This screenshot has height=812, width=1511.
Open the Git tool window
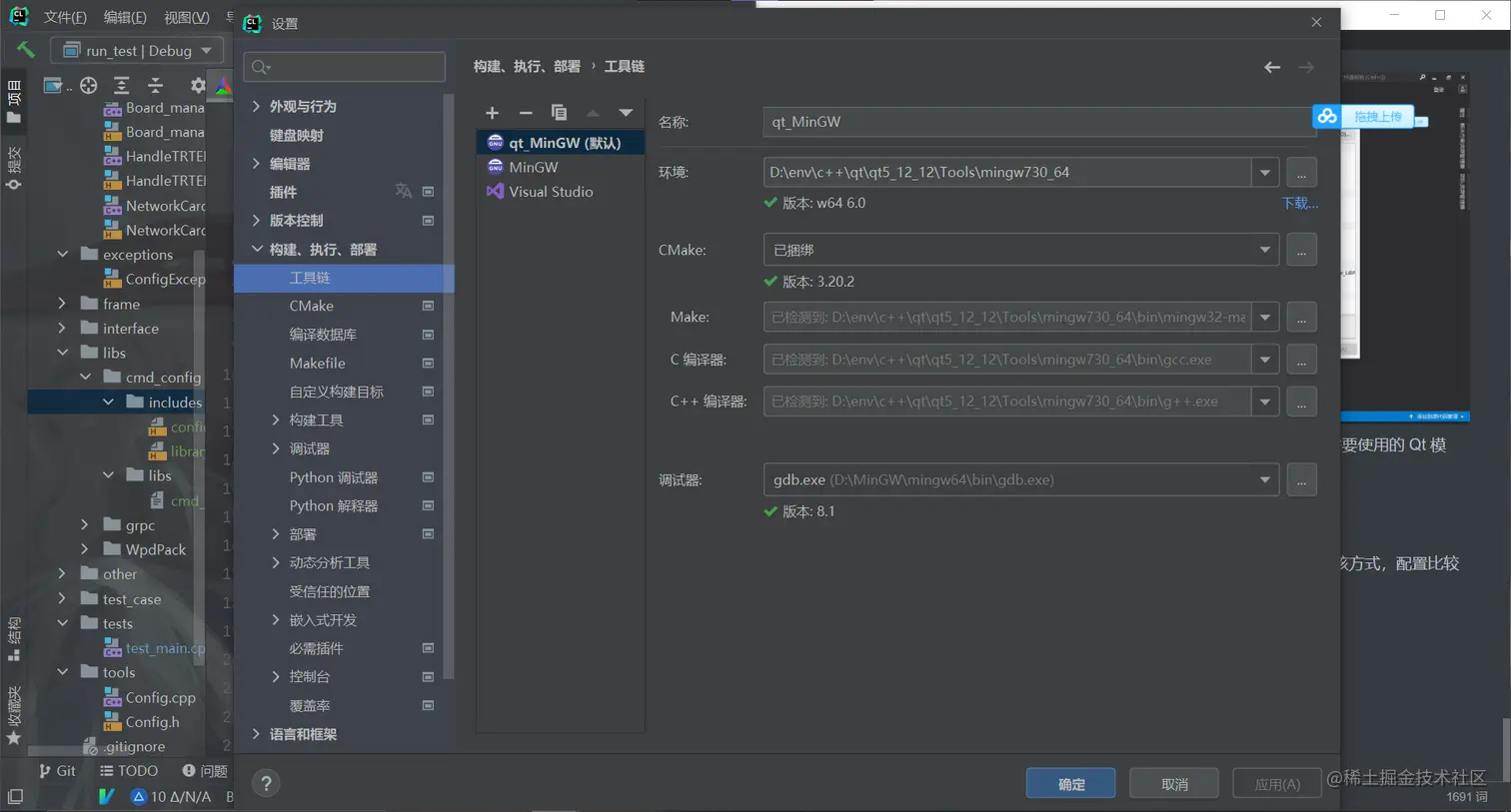[60, 770]
